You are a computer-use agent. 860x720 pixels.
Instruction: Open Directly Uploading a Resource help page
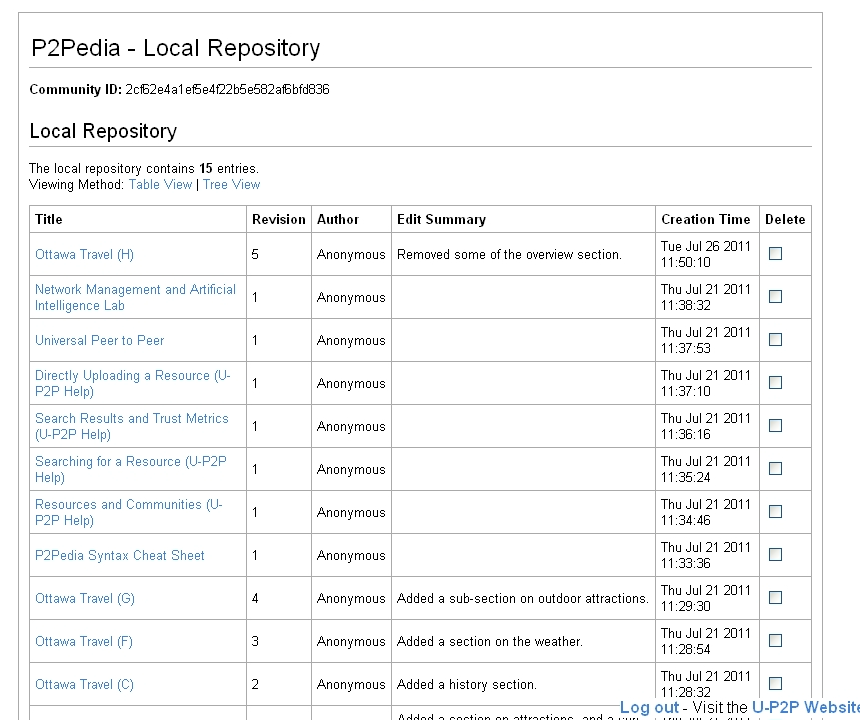[132, 376]
